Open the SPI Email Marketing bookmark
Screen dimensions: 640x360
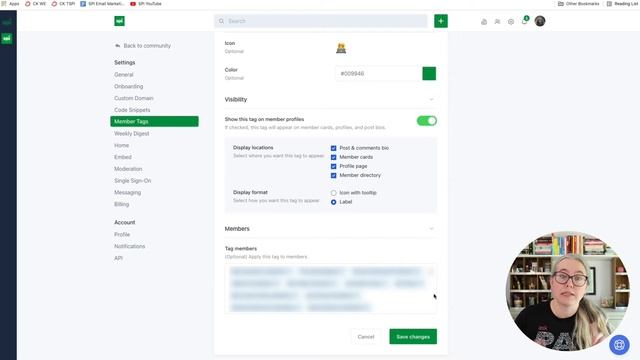102,4
